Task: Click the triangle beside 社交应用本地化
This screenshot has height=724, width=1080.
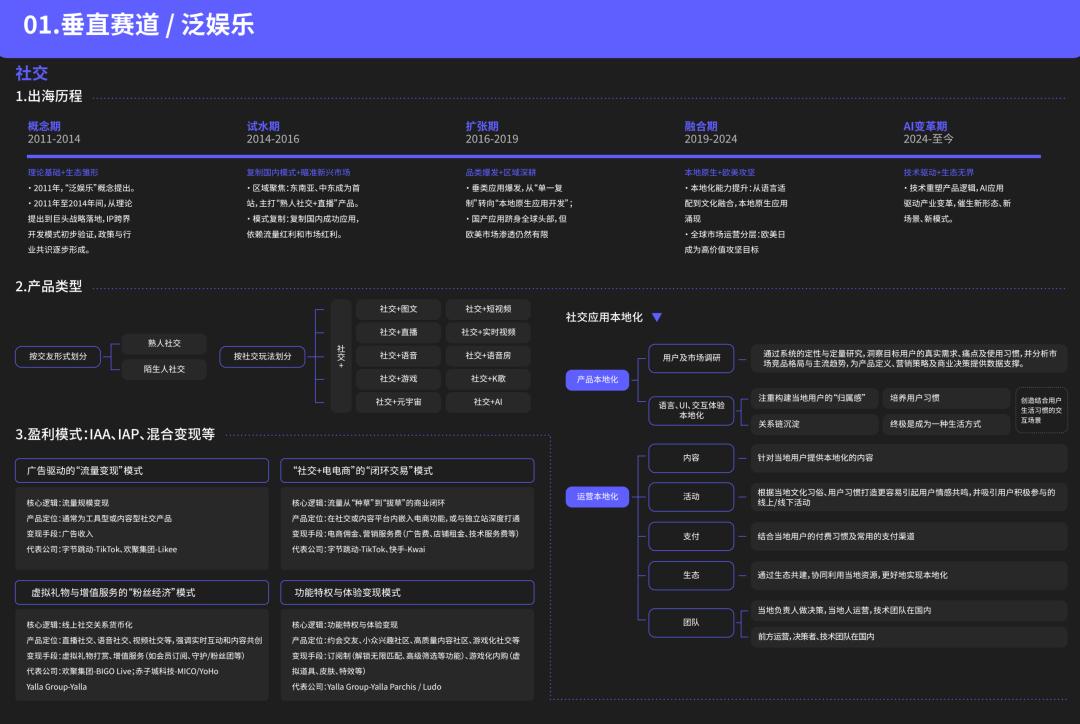Action: coord(657,317)
